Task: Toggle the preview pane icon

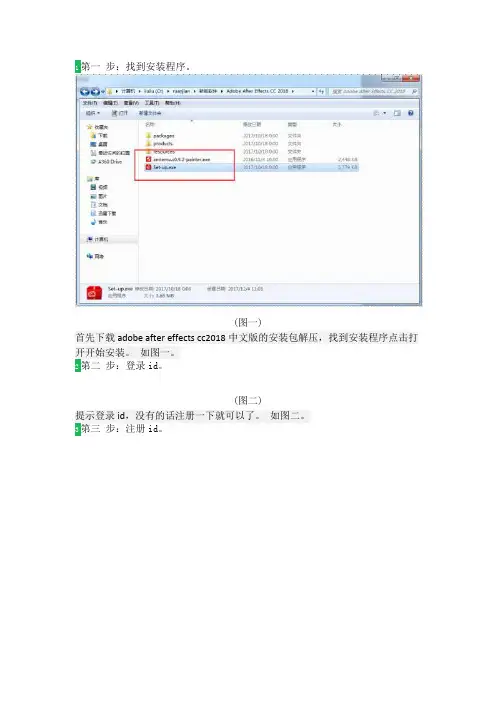Action: click(397, 113)
